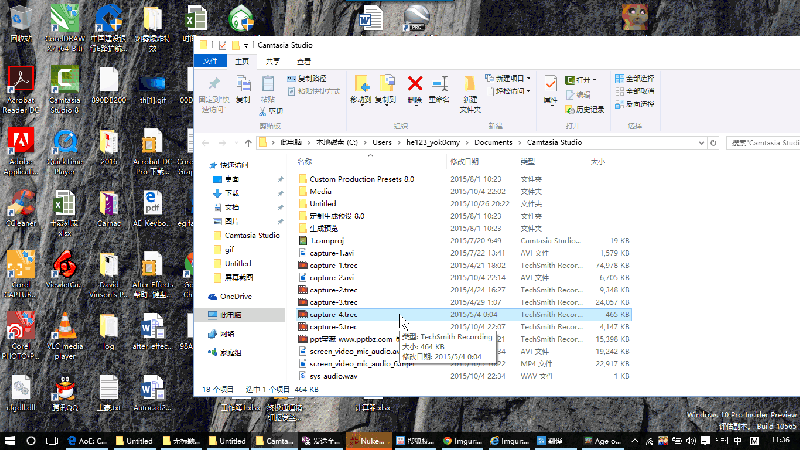This screenshot has width=800, height=450.
Task: Click the Task View icon on taskbar
Action: pos(52,441)
